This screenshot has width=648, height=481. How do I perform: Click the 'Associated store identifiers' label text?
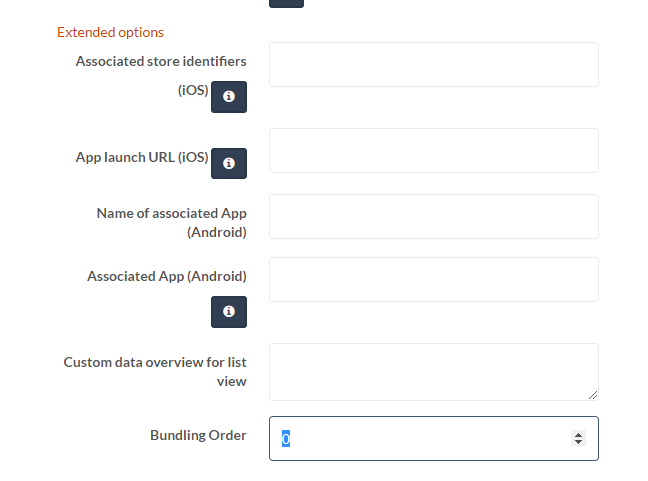click(x=161, y=61)
